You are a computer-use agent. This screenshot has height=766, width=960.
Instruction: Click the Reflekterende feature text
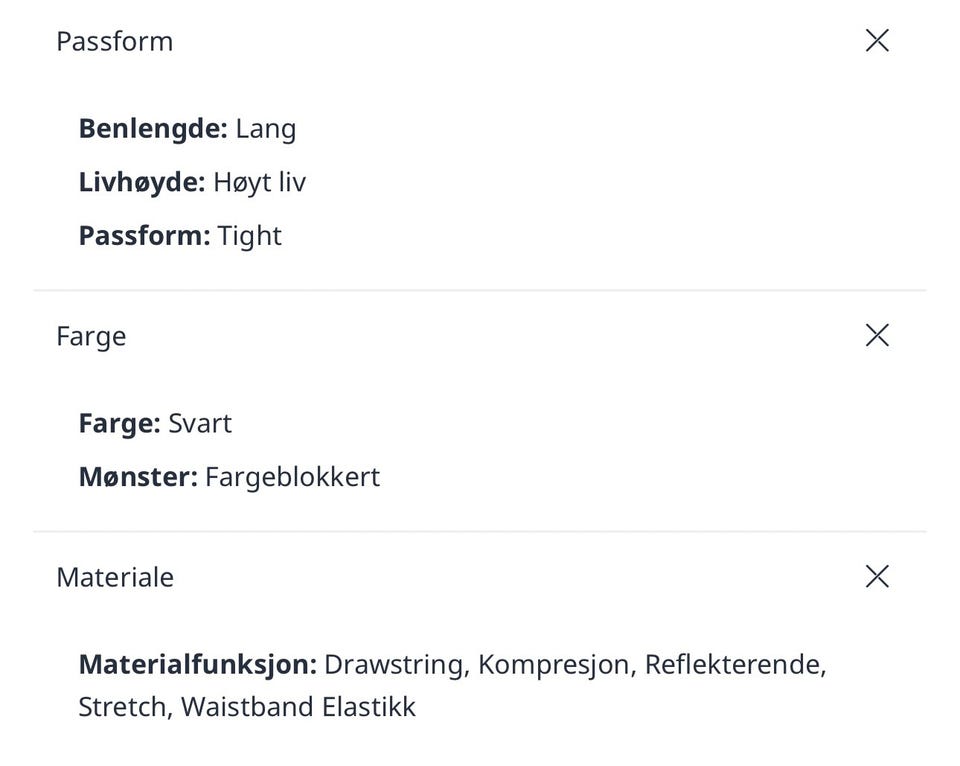734,664
